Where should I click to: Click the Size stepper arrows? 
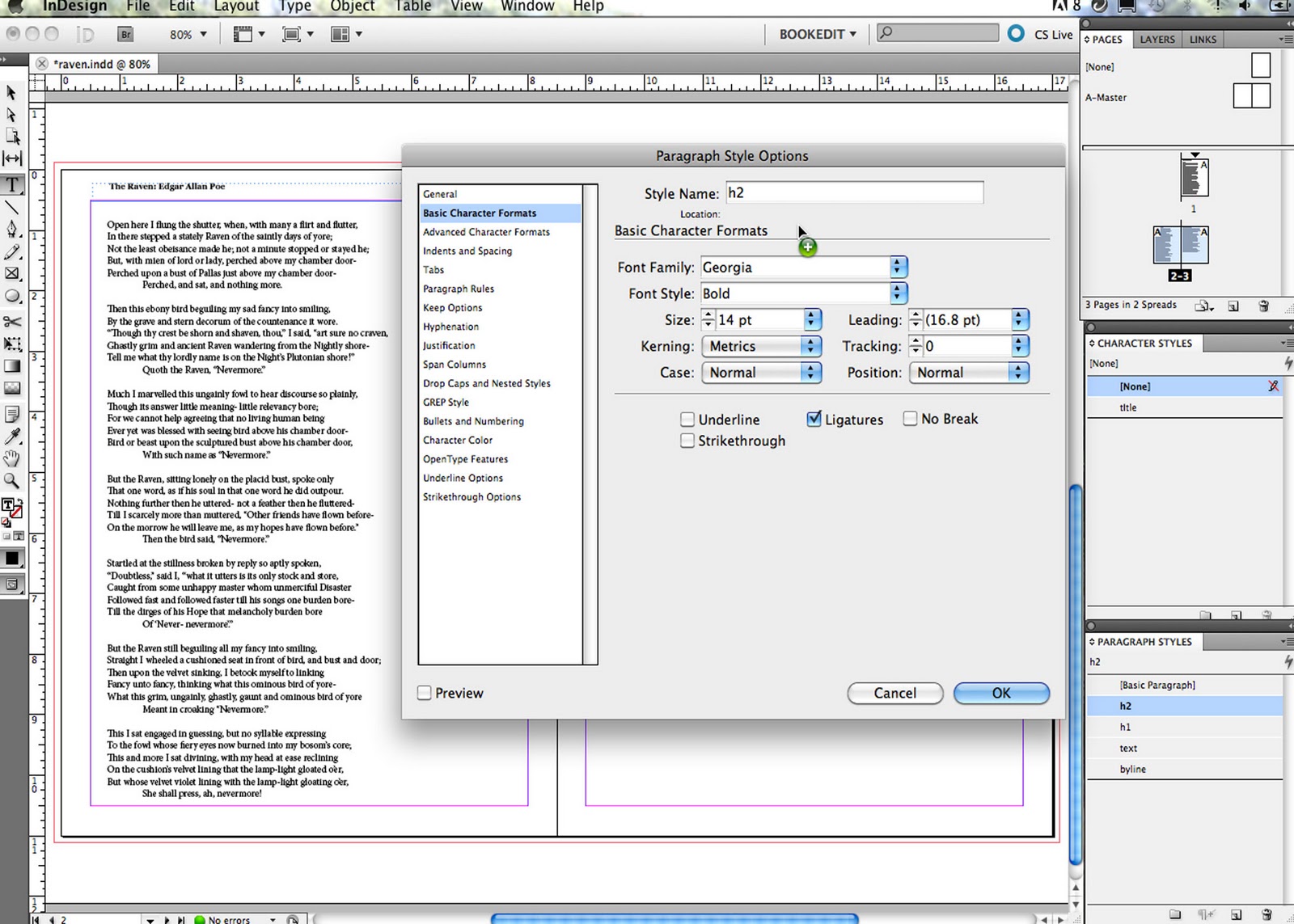tap(708, 320)
